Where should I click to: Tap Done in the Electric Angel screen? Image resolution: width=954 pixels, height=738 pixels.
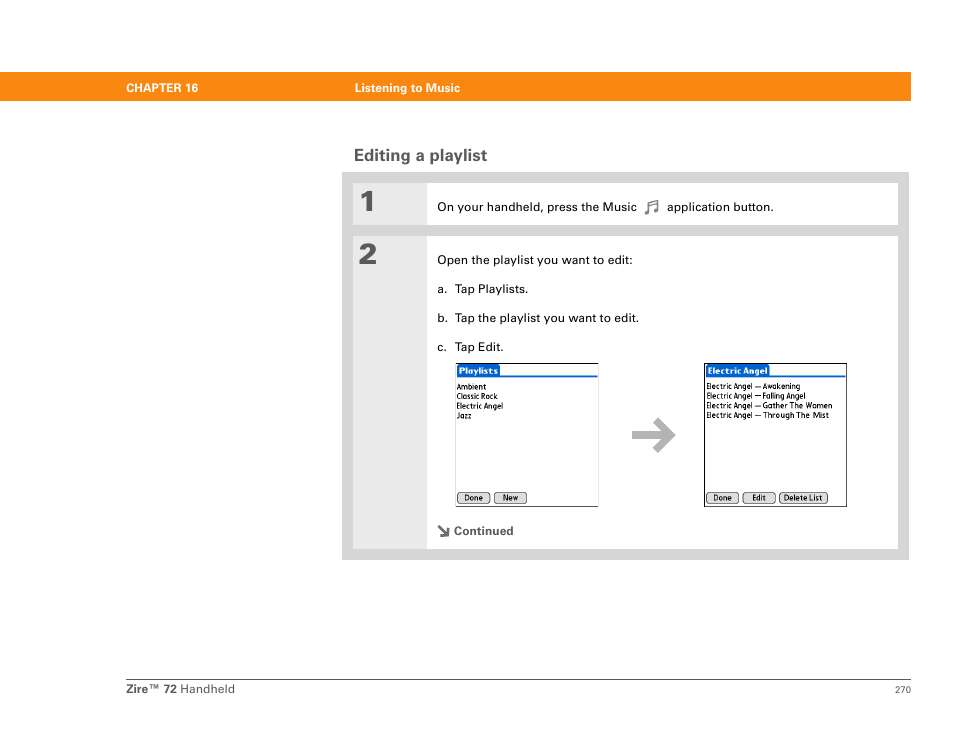click(722, 498)
